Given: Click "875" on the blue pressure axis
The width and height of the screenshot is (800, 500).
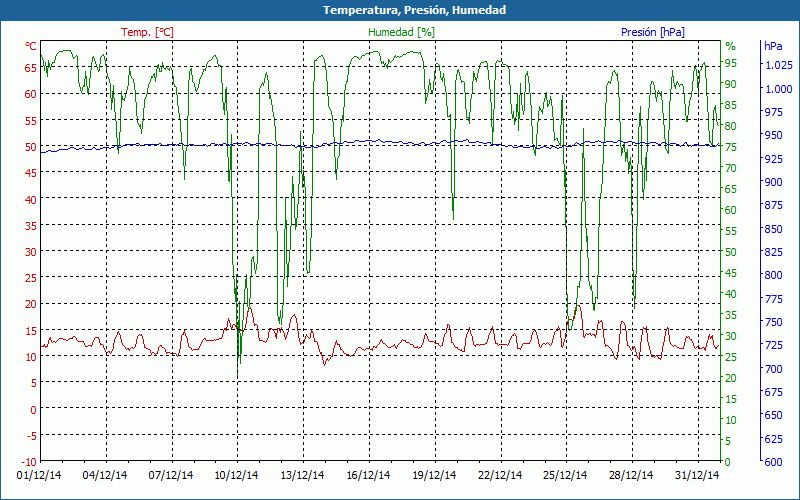Looking at the screenshot, I should tap(773, 205).
